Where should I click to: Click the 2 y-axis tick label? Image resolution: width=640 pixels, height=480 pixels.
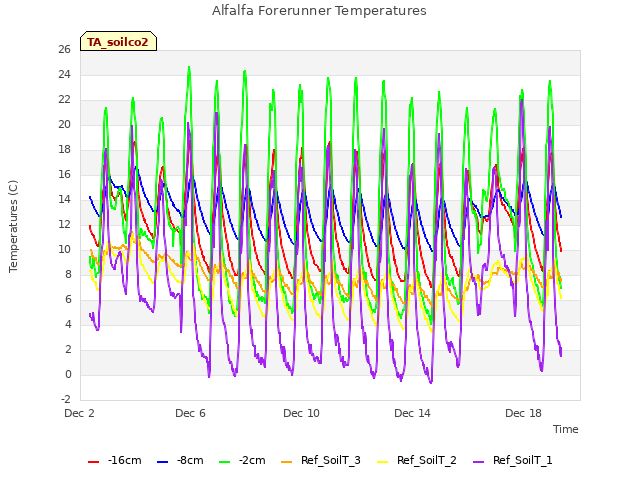coord(68,349)
